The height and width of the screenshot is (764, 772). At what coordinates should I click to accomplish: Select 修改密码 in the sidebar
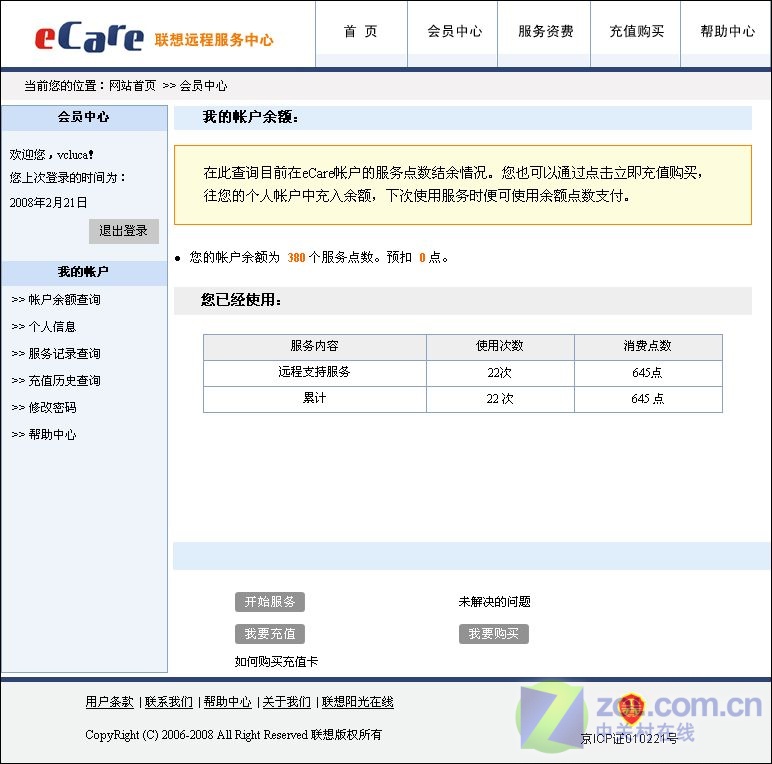52,408
